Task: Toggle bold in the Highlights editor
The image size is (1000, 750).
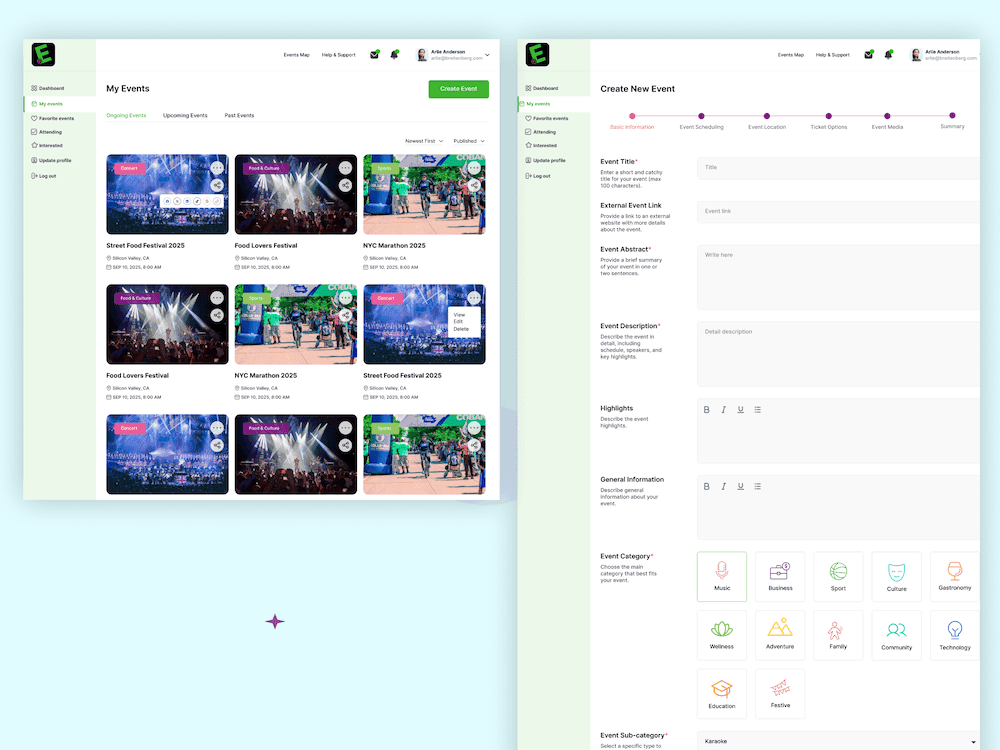Action: coord(706,410)
